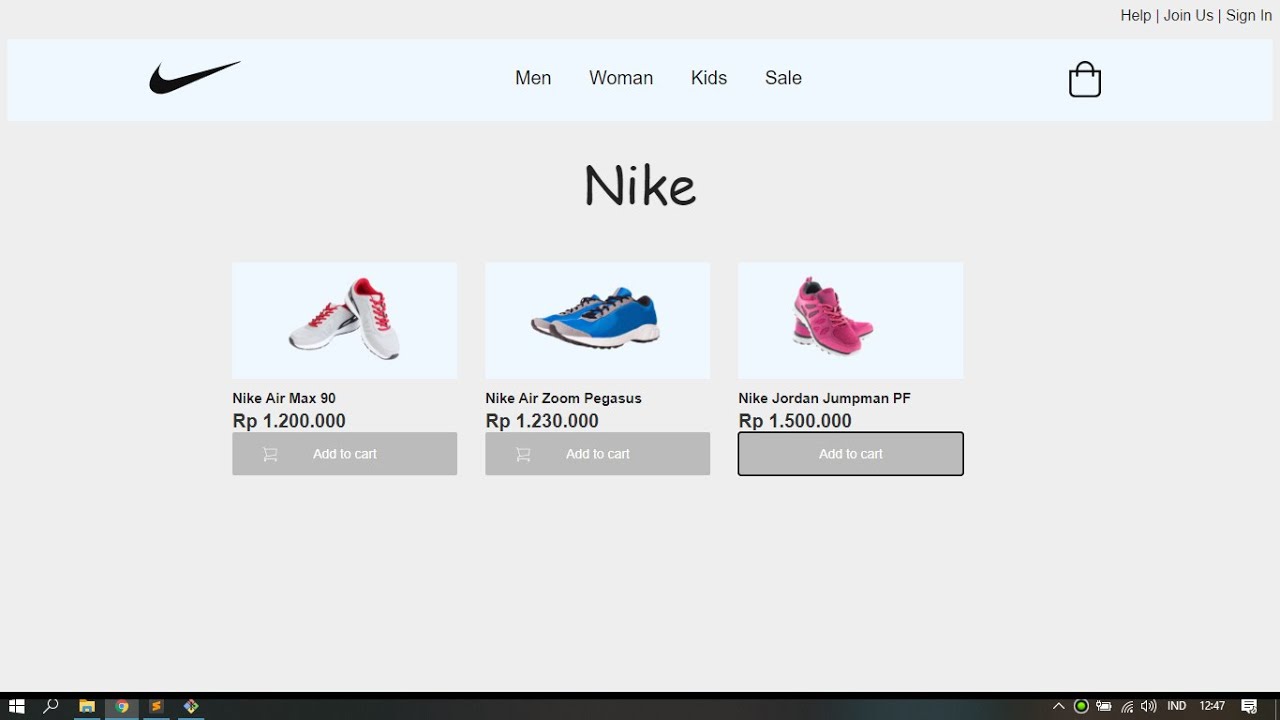The image size is (1280, 720).
Task: Click the Rp 1.200.000 price
Action: 289,421
